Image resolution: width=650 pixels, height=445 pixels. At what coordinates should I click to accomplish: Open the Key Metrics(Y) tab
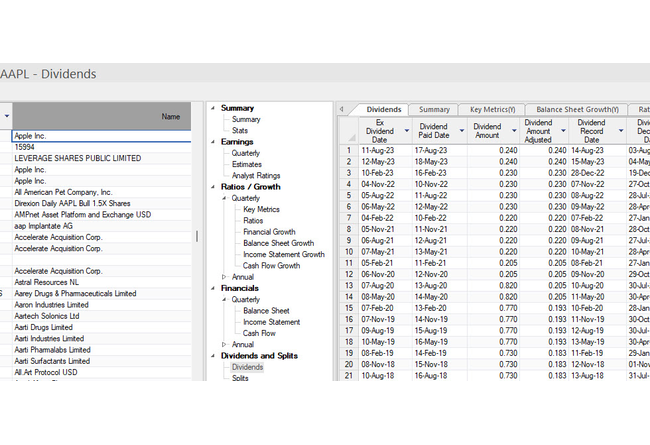(492, 109)
